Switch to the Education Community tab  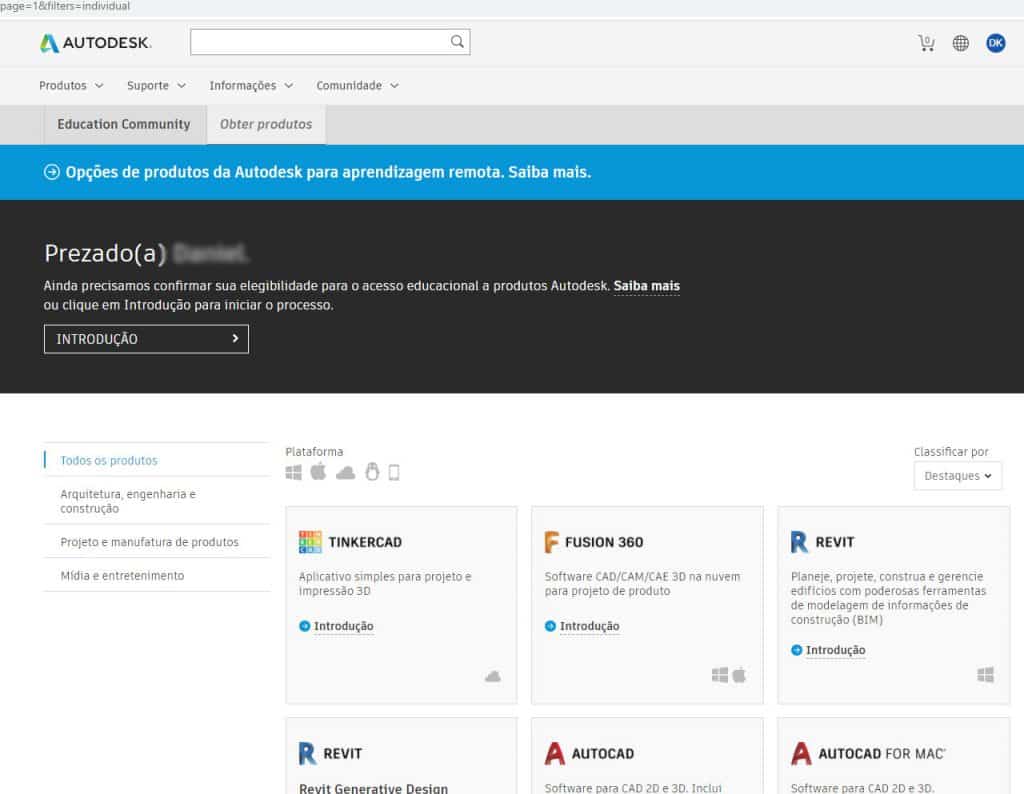coord(124,124)
